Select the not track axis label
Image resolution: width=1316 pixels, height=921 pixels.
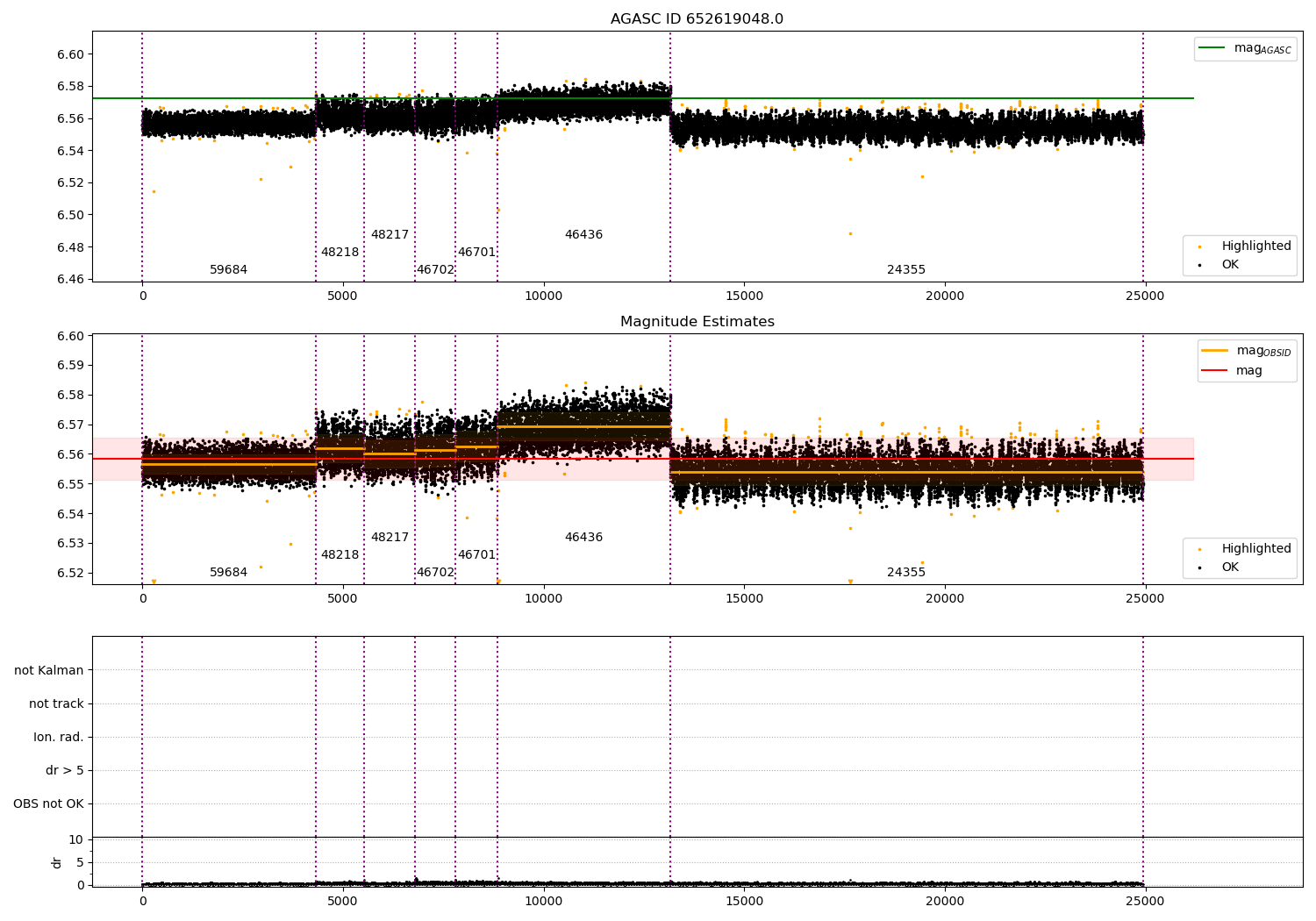[x=56, y=704]
